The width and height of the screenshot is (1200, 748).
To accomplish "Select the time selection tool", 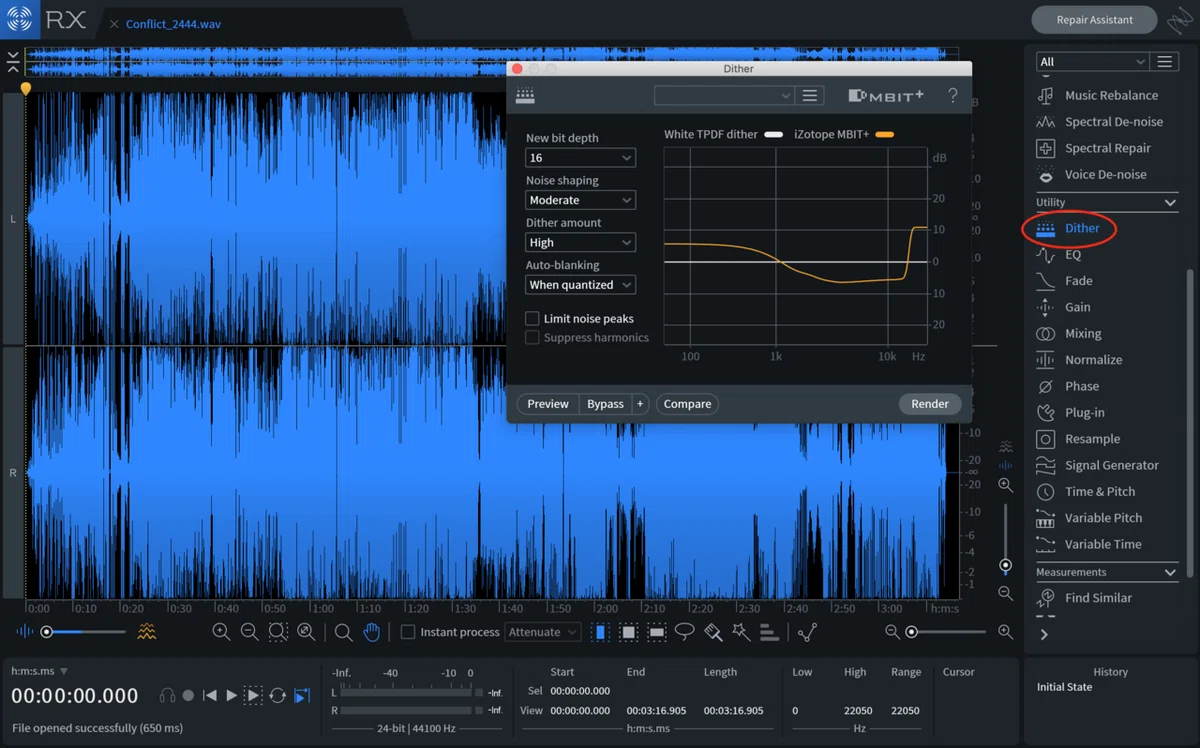I will [600, 632].
